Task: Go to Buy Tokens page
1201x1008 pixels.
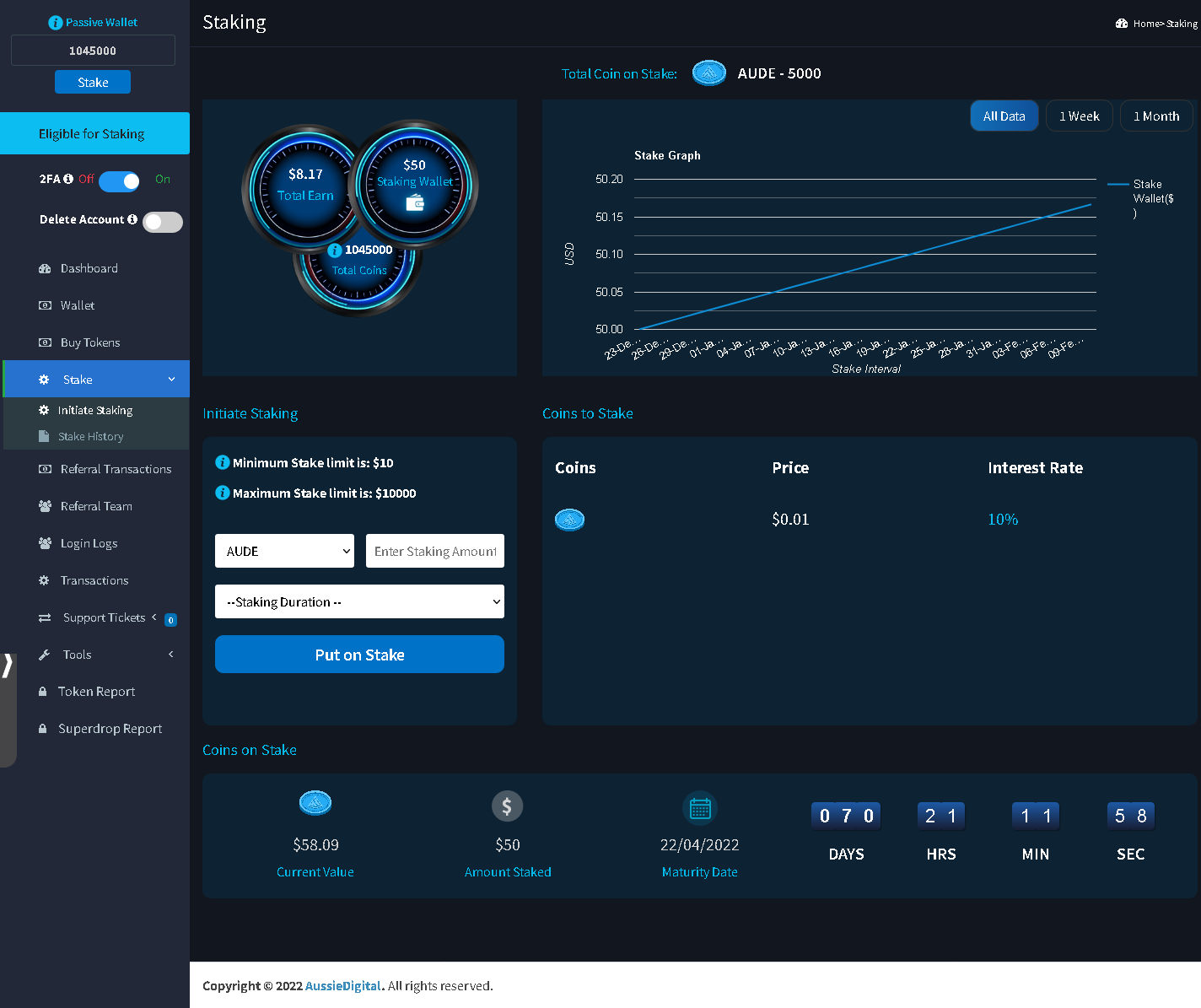Action: (90, 342)
